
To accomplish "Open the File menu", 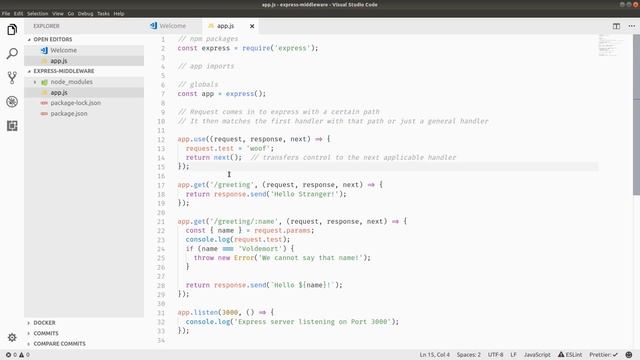I will click(6, 13).
